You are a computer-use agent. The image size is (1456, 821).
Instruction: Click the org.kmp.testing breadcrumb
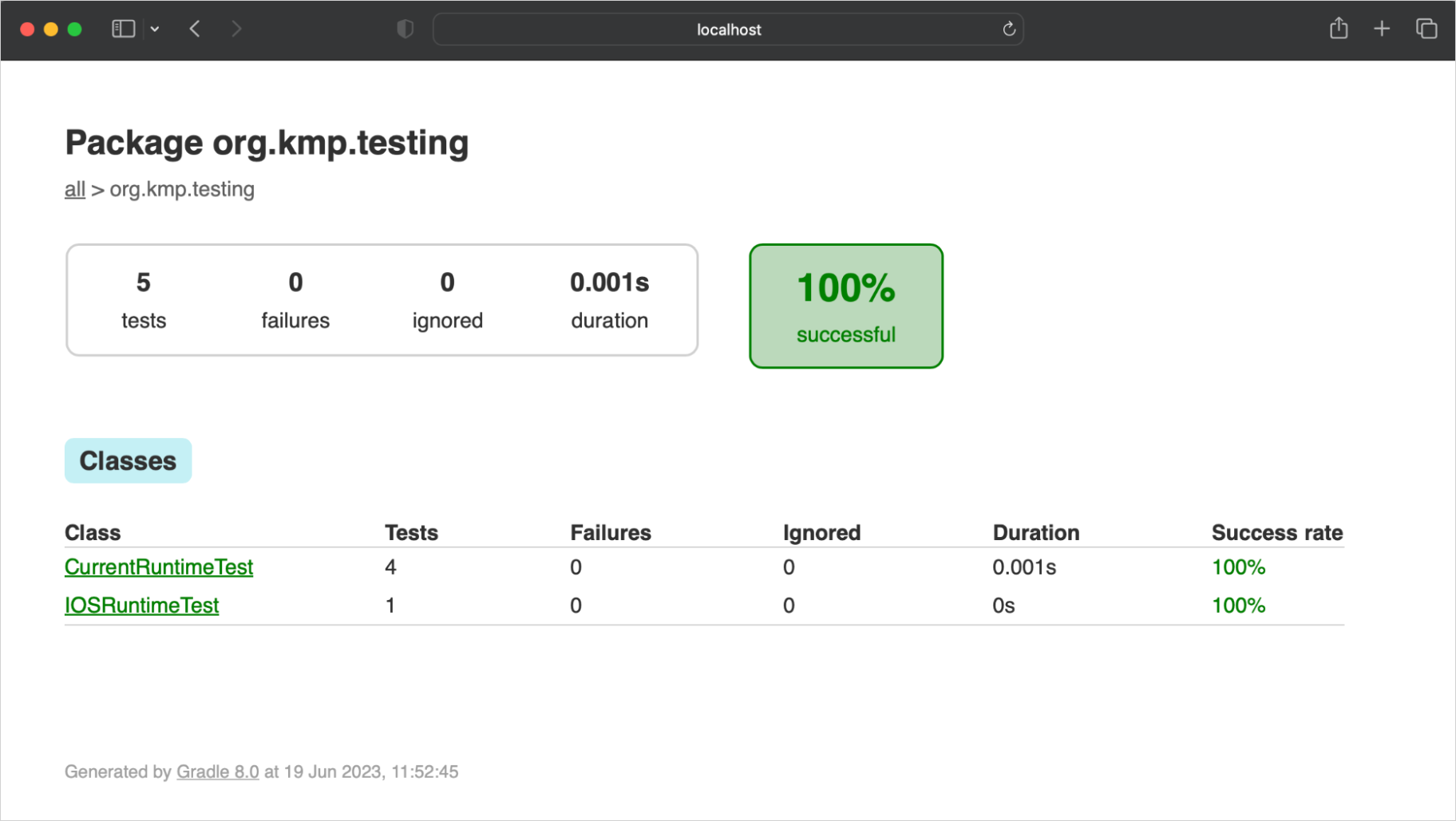tap(182, 189)
